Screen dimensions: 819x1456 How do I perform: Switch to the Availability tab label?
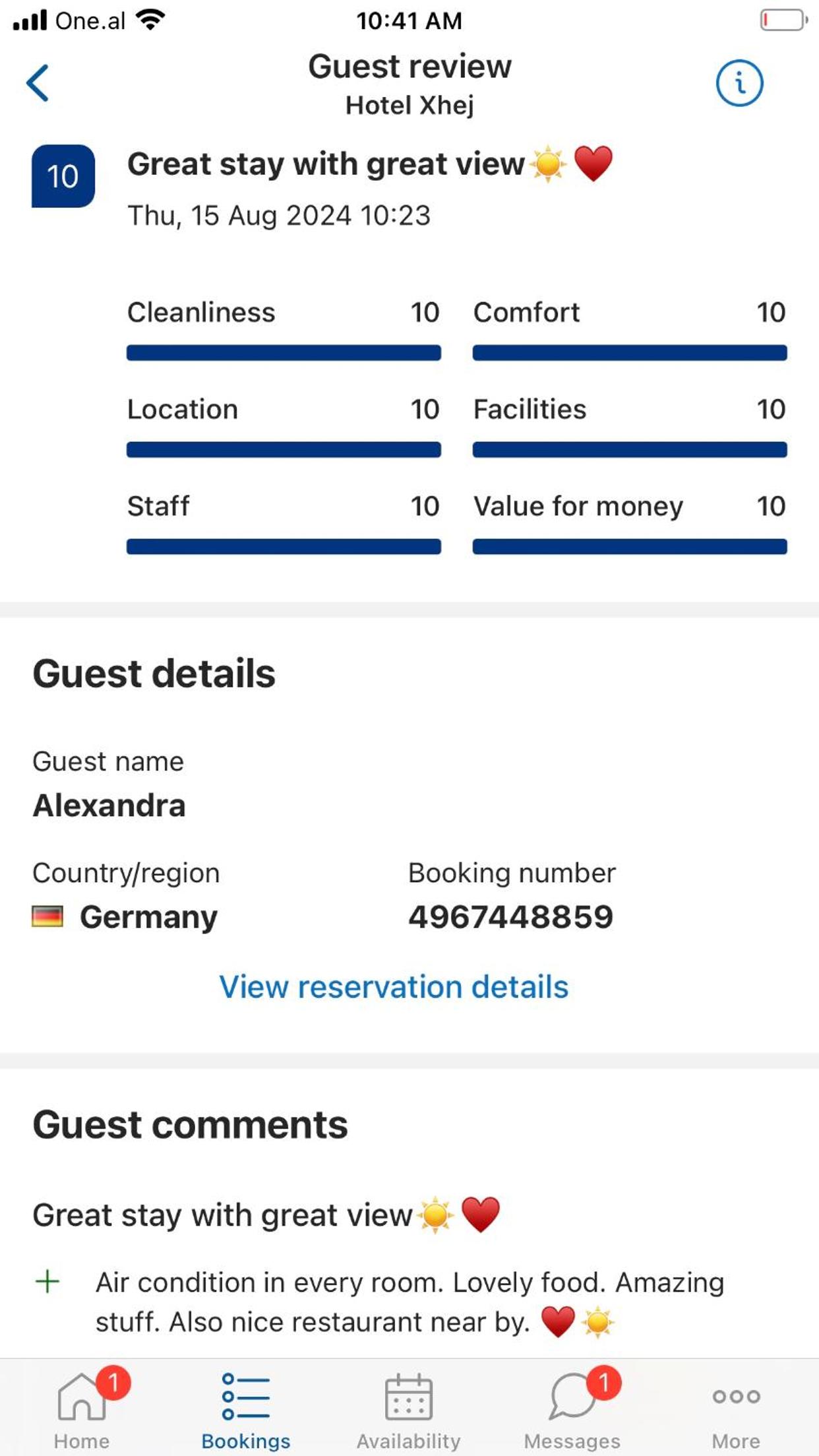pyautogui.click(x=409, y=1441)
